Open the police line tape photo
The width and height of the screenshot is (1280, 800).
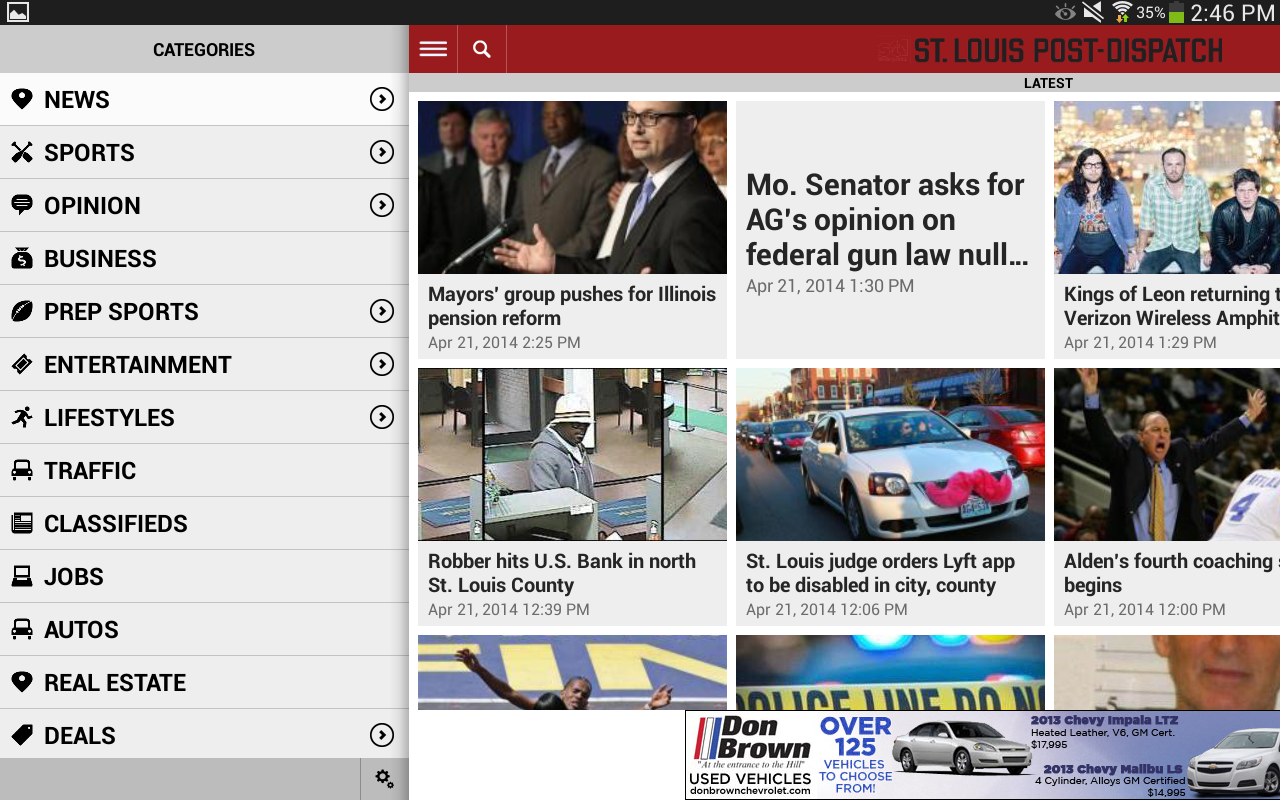click(890, 672)
